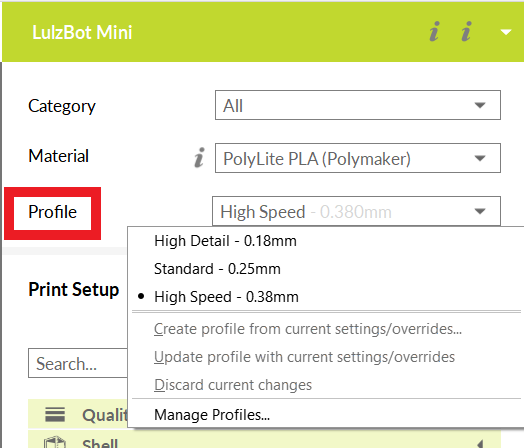Open the Profile dropdown showing High Speed
This screenshot has height=448, width=524.
coord(356,211)
